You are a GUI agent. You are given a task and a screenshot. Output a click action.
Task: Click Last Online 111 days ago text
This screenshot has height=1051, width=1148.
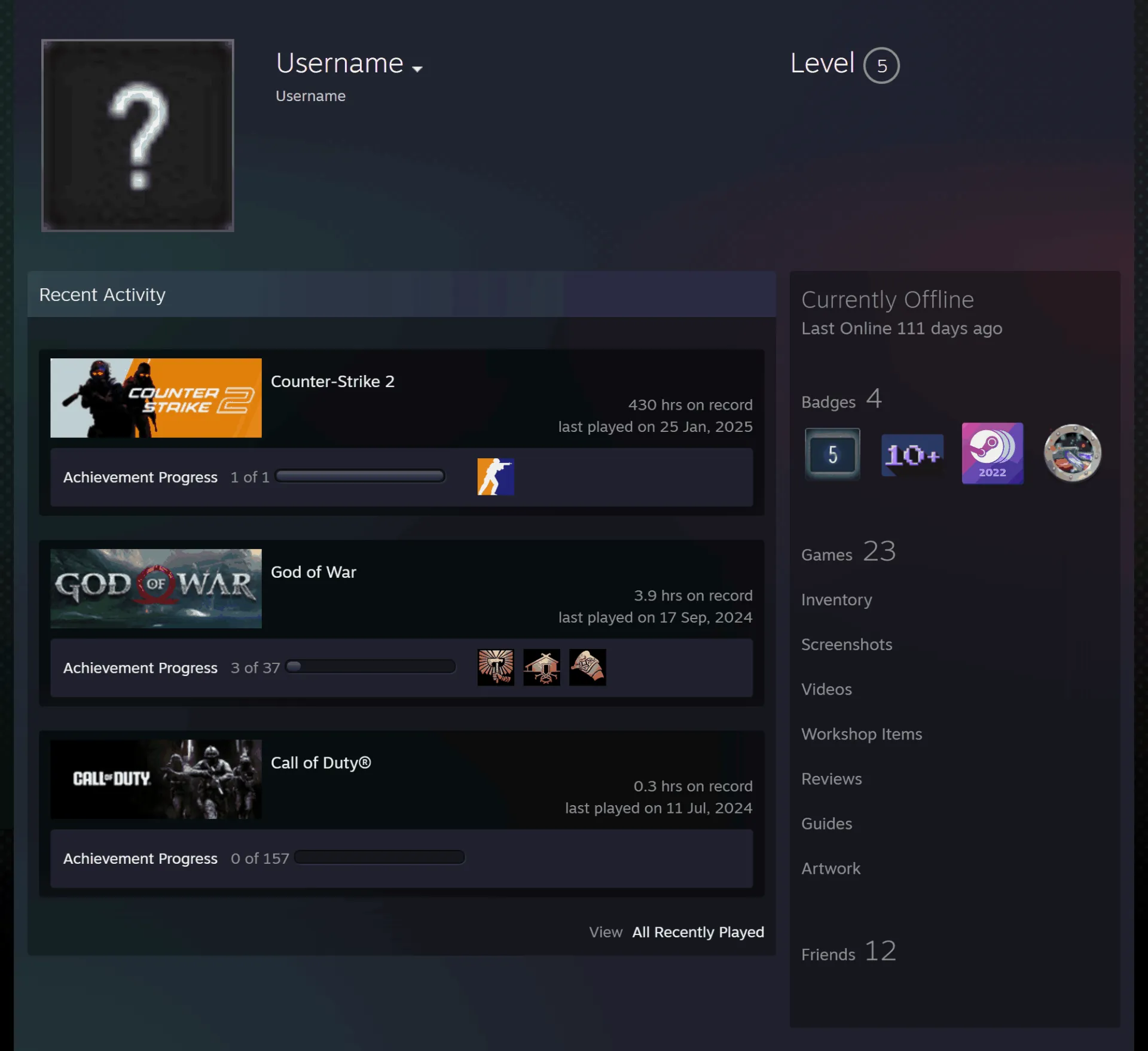click(902, 328)
